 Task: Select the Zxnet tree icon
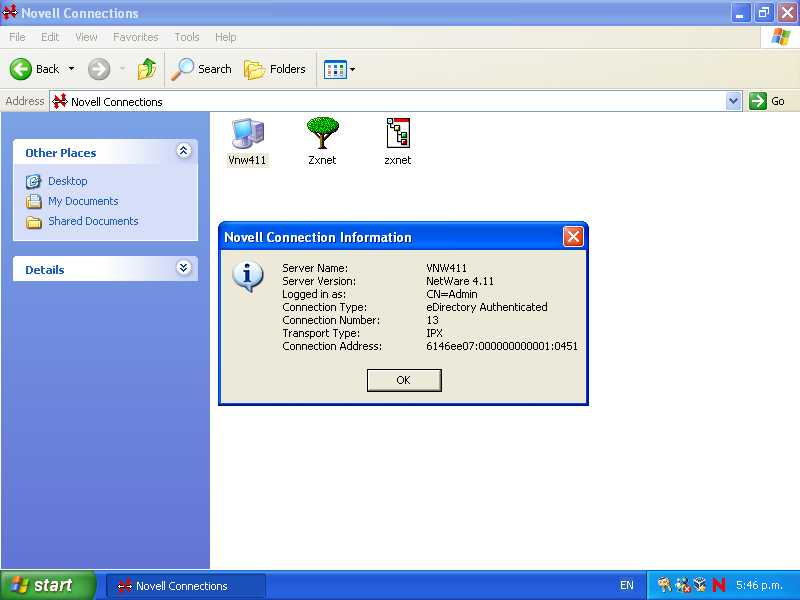(x=322, y=133)
